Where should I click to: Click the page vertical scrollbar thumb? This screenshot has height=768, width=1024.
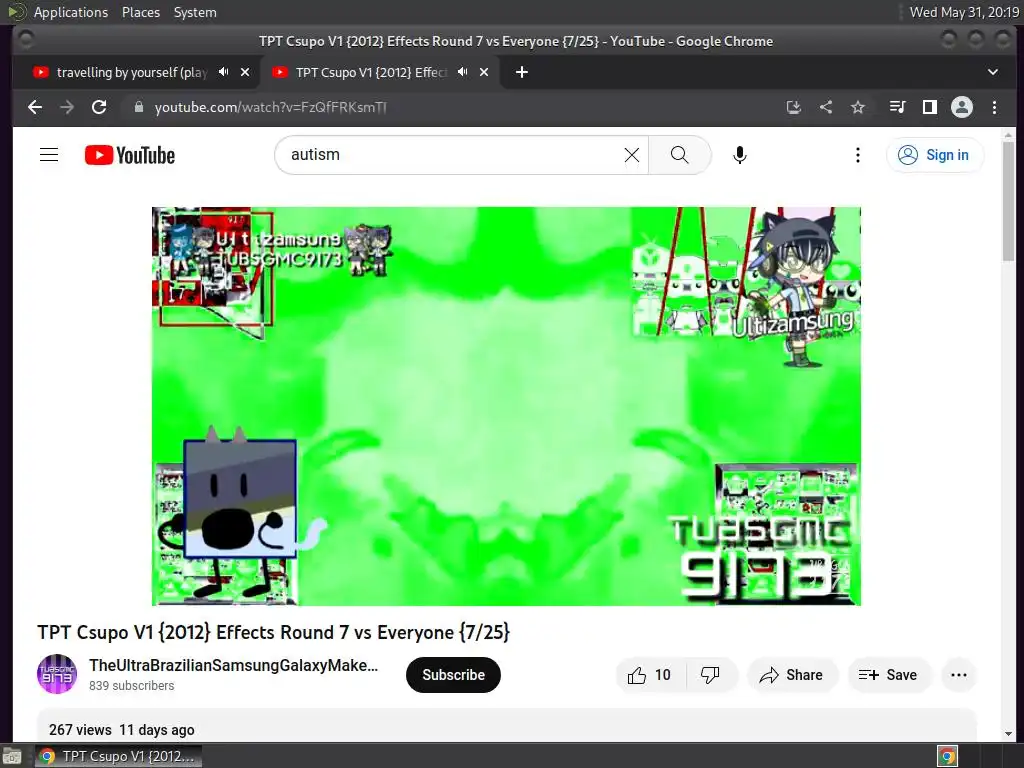[x=1008, y=201]
